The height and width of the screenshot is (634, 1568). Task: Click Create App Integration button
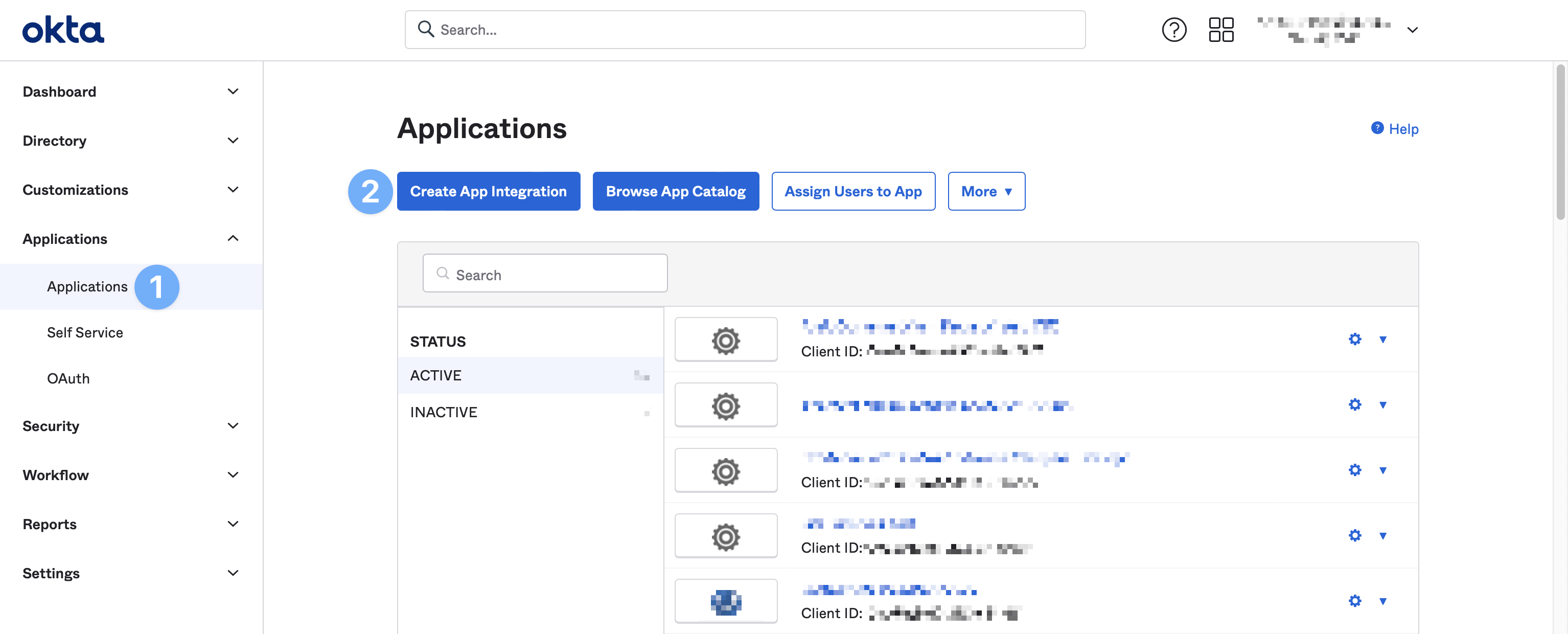click(x=488, y=191)
